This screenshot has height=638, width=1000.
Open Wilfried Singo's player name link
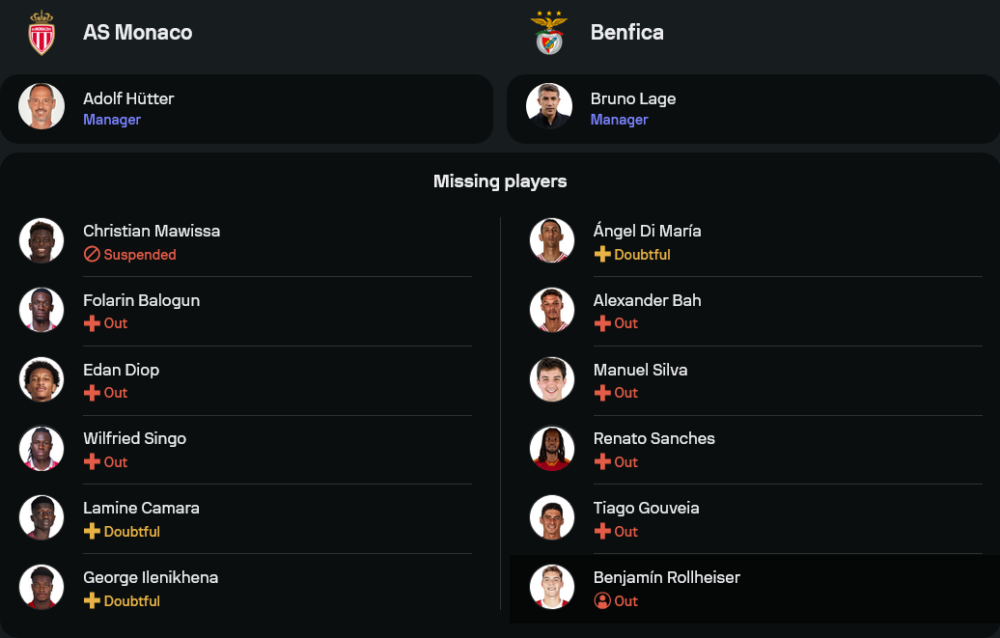134,439
